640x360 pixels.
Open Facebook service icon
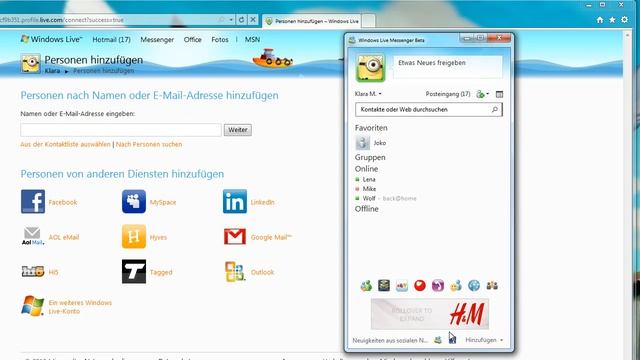coord(33,202)
